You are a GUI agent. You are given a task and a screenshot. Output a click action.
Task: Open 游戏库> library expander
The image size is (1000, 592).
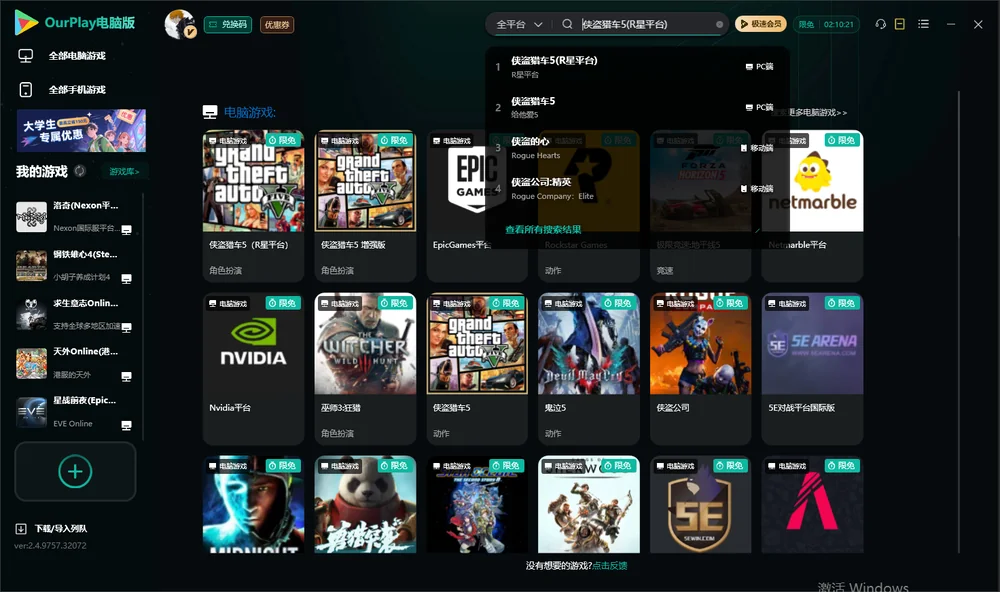[124, 171]
